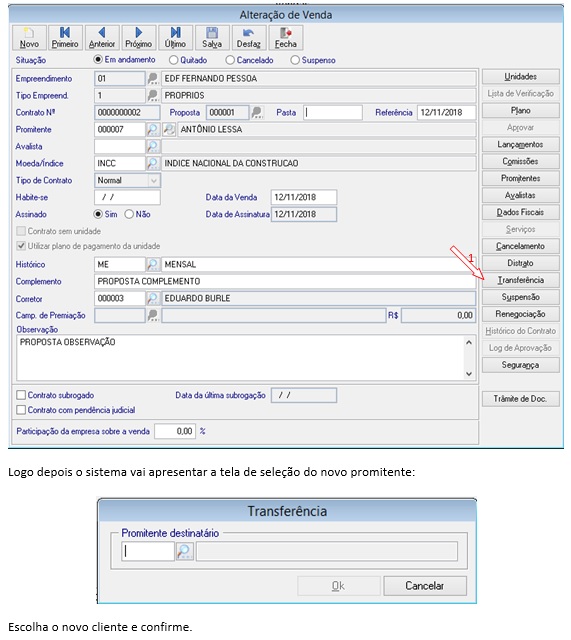Search Promitente destinatário in Transferência dialog

tap(184, 551)
